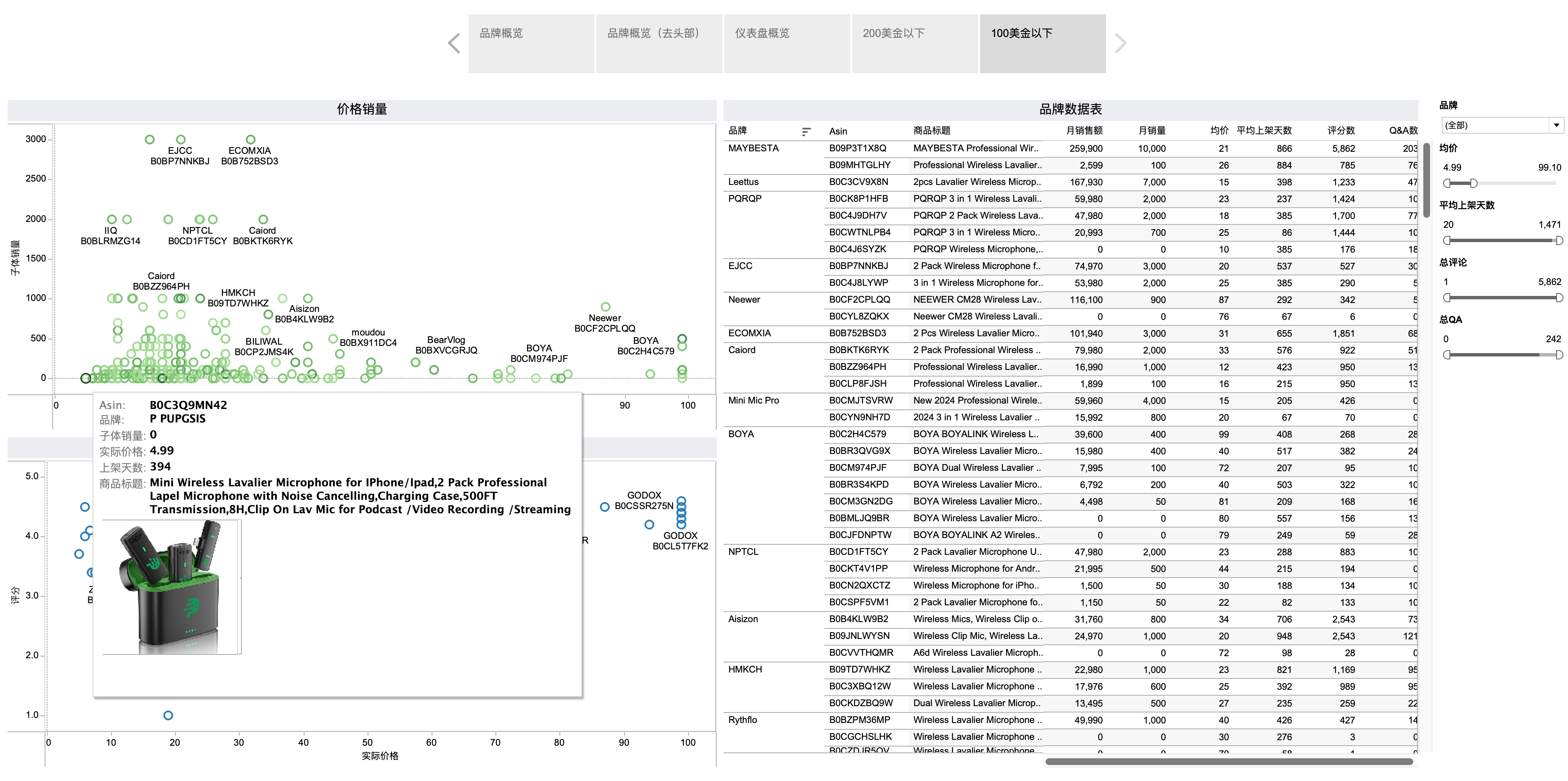Image resolution: width=1568 pixels, height=781 pixels.
Task: Open the 品牌概览 tab
Action: 531,43
